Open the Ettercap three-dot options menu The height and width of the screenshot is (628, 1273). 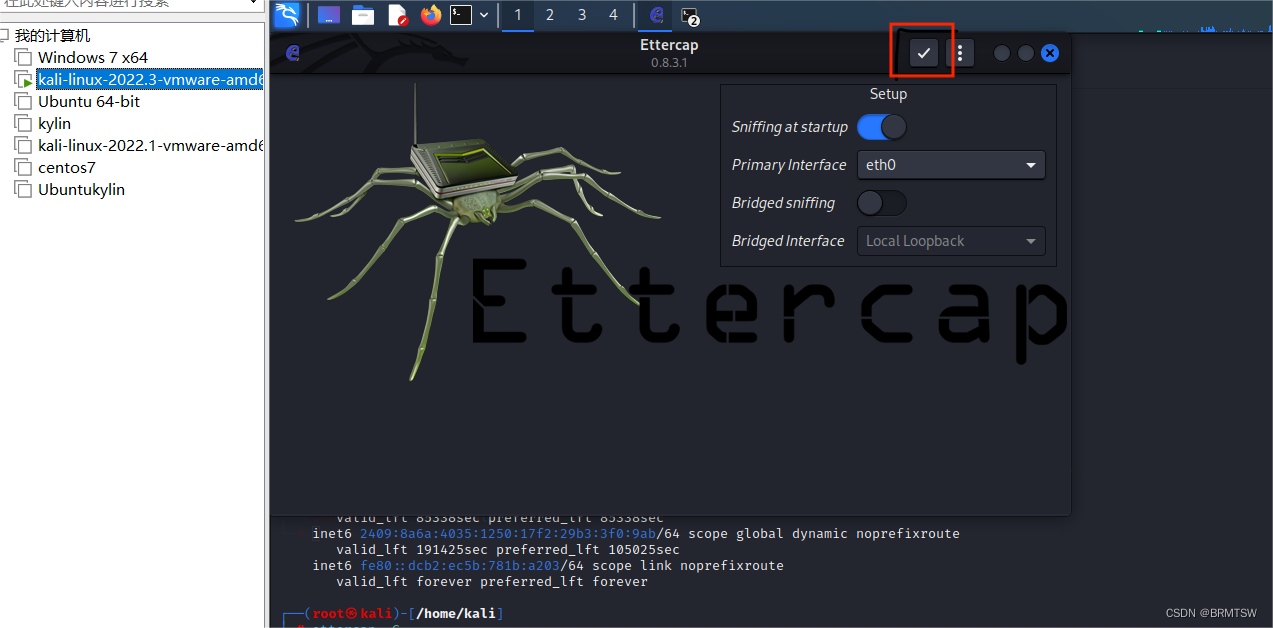(960, 53)
